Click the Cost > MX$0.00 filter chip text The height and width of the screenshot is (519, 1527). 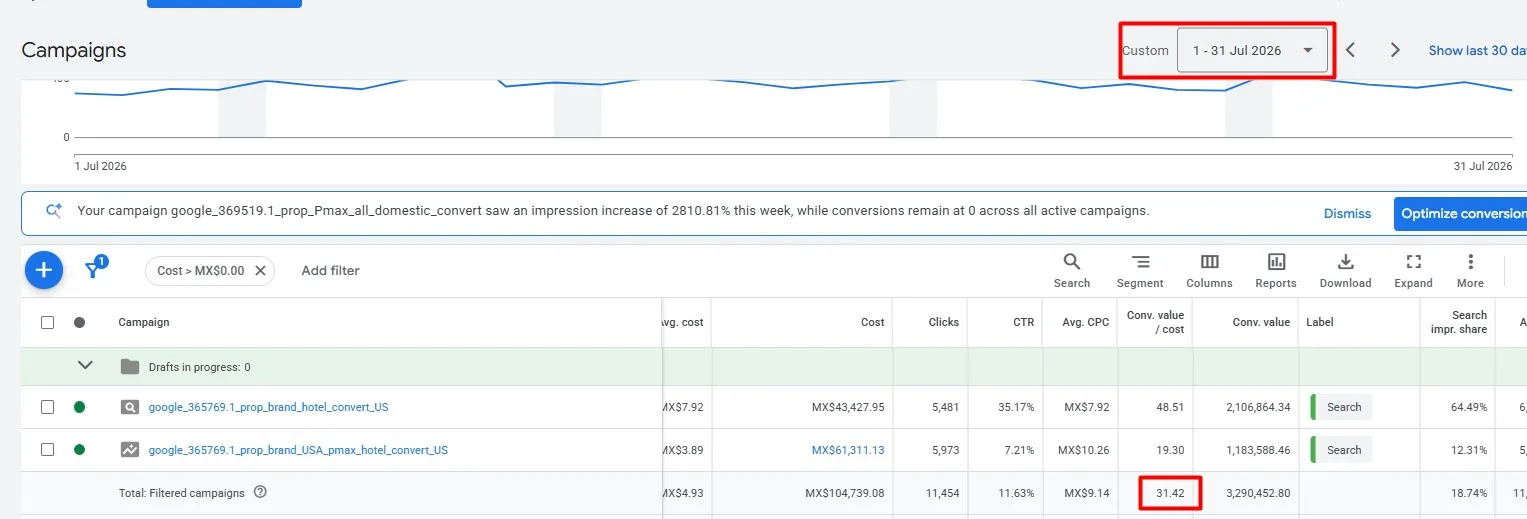200,270
